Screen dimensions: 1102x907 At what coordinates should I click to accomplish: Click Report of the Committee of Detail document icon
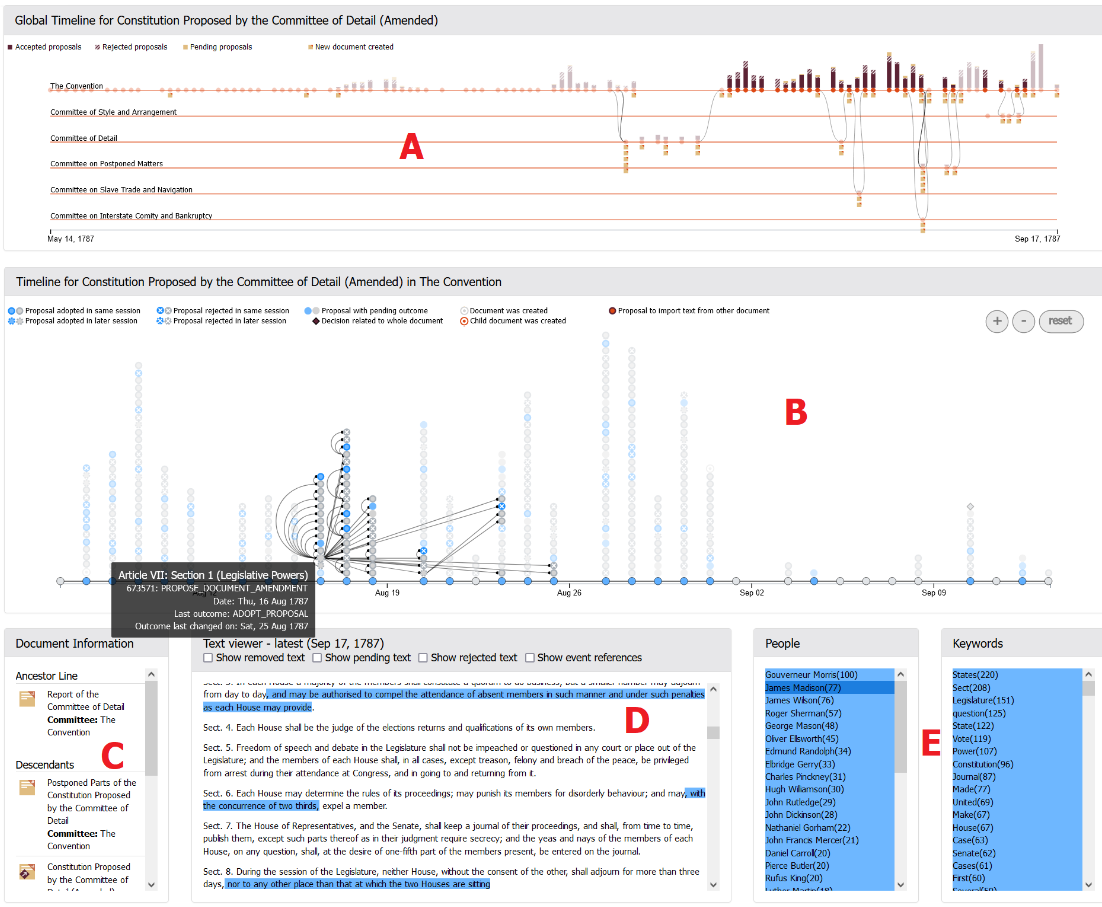click(28, 699)
